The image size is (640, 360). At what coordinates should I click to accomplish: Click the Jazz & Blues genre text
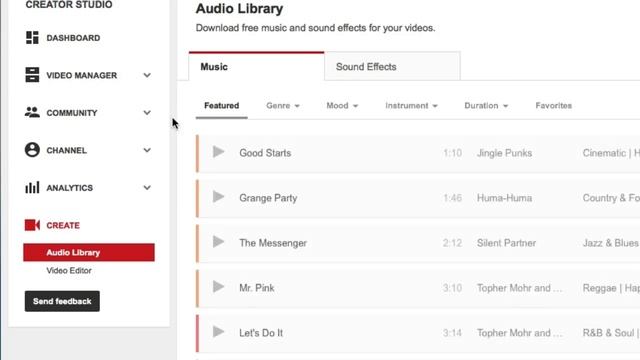click(611, 243)
